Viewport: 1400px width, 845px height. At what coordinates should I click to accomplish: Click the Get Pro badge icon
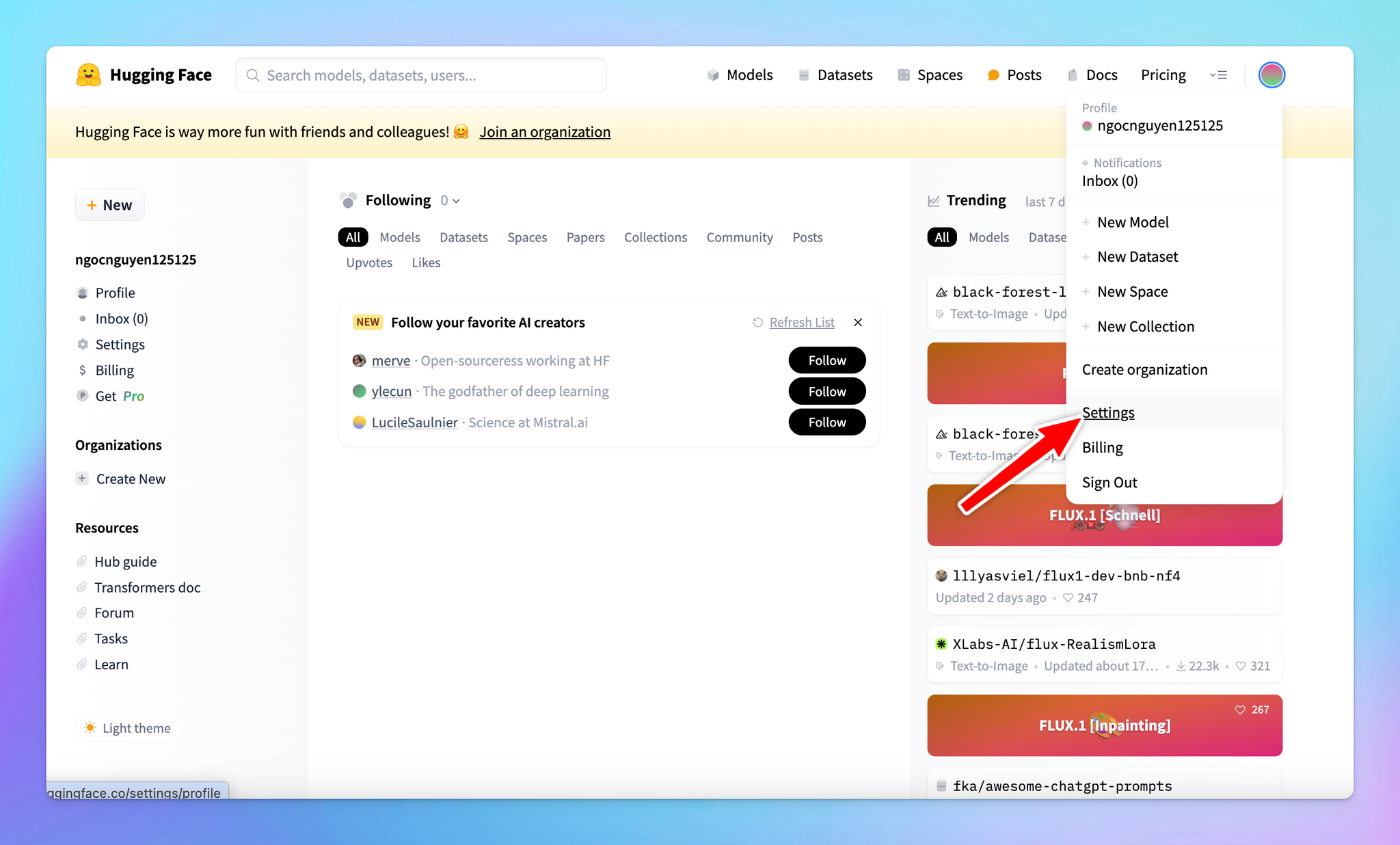coord(83,396)
